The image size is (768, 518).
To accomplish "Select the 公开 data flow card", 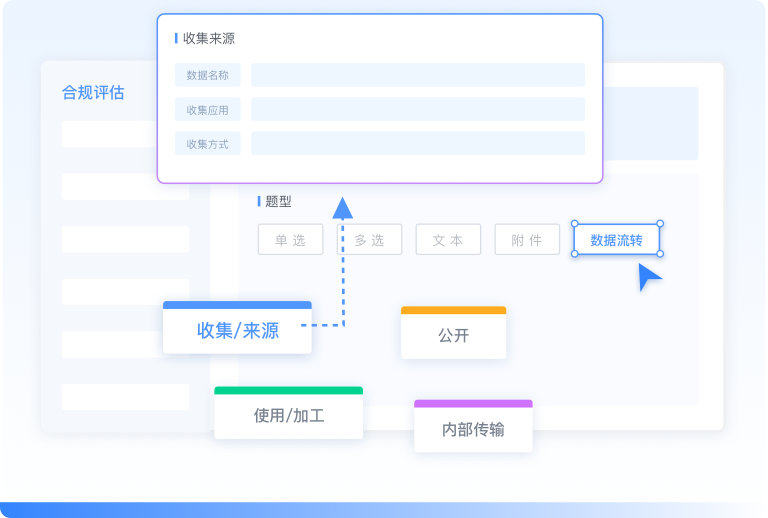I will (453, 336).
